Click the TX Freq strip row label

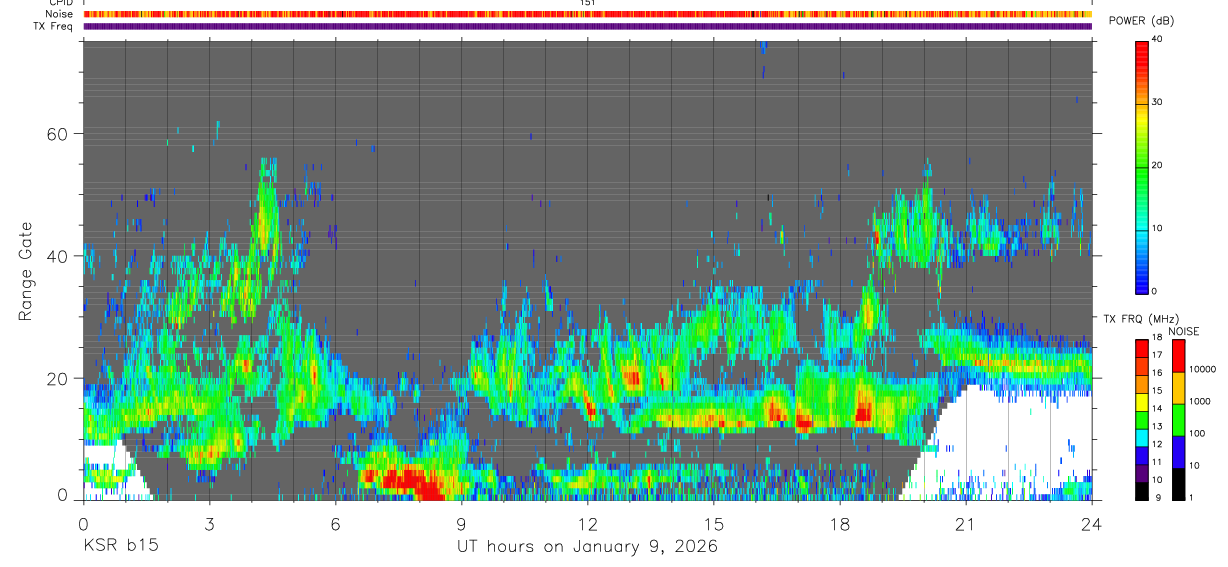coord(52,26)
